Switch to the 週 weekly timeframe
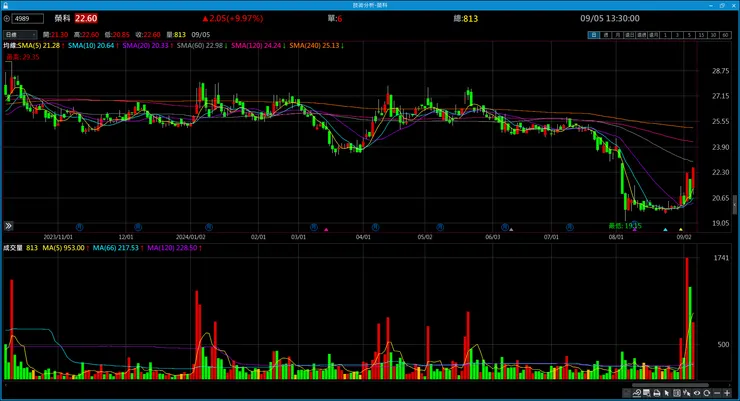 coord(606,35)
